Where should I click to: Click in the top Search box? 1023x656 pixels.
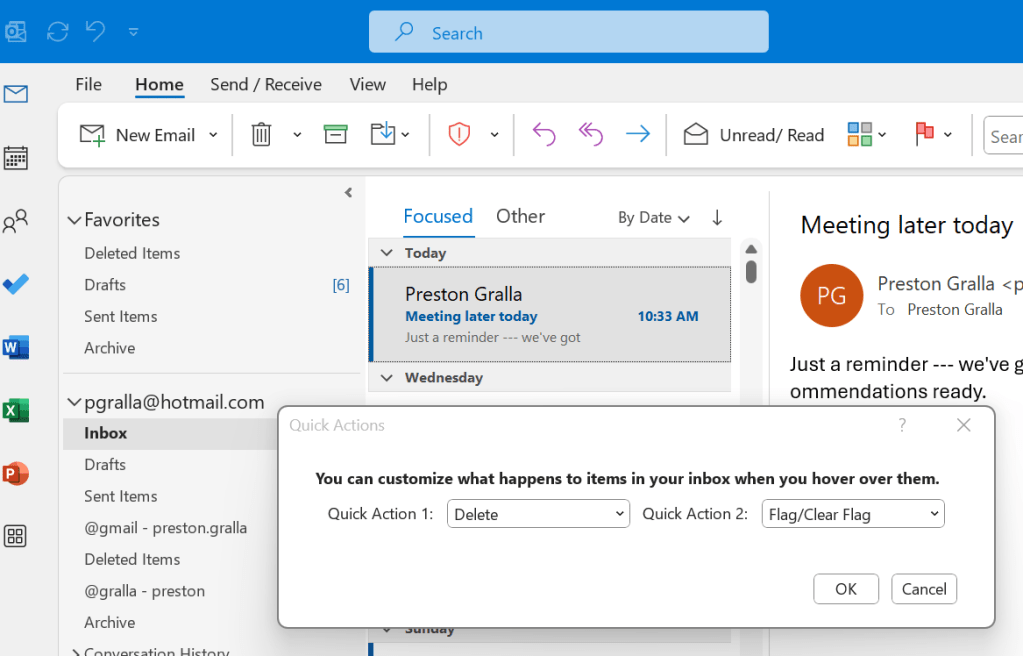568,32
